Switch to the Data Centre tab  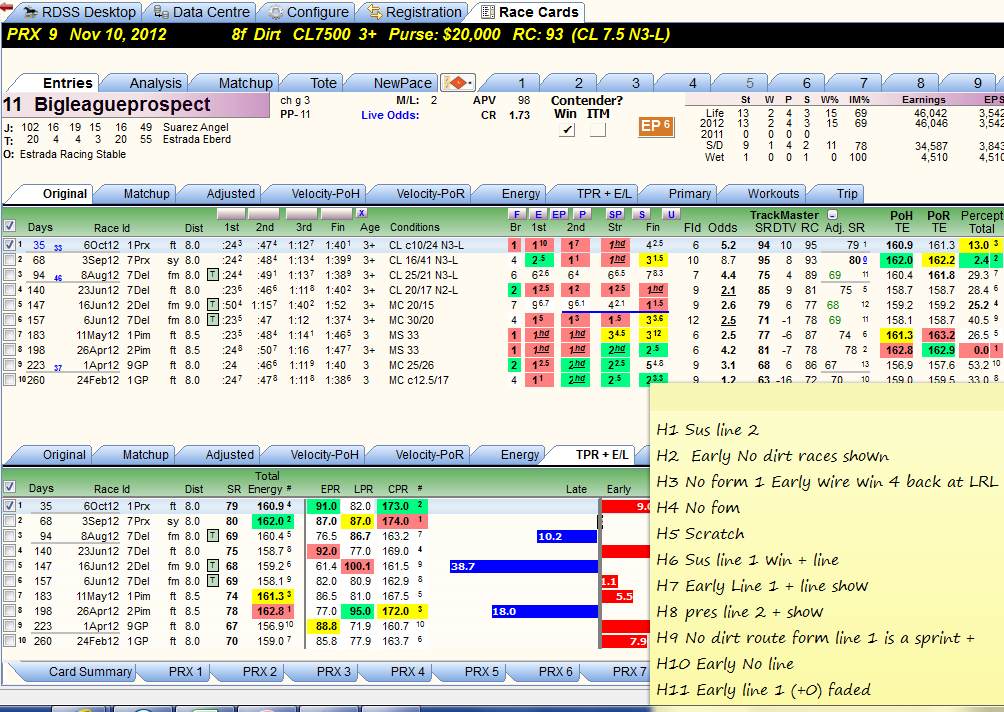[x=202, y=12]
